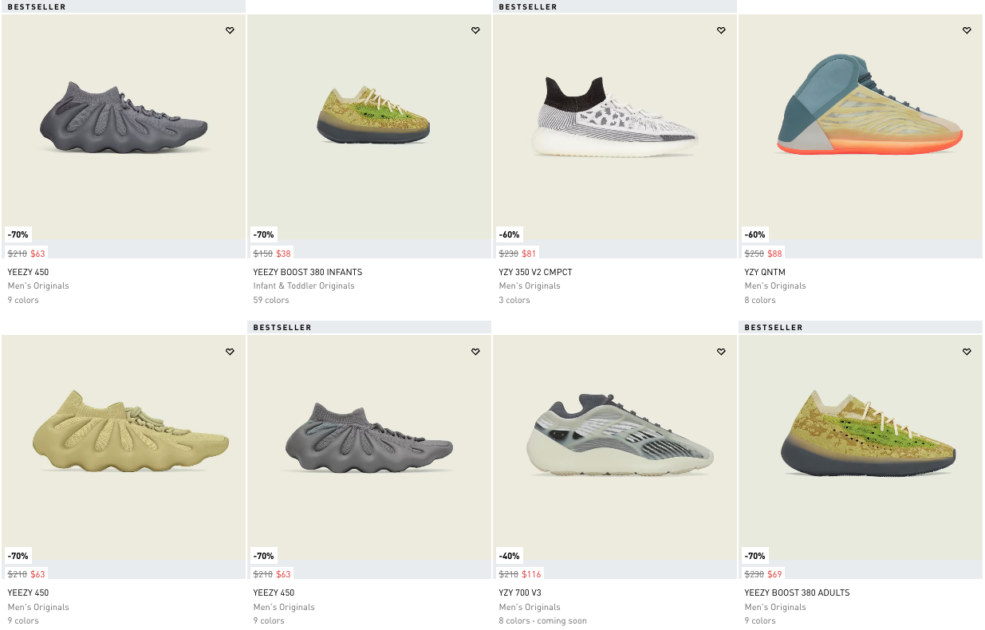This screenshot has height=630, width=985.
Task: Open the YZY 350 V2 CMPCT shoe image
Action: [x=615, y=117]
